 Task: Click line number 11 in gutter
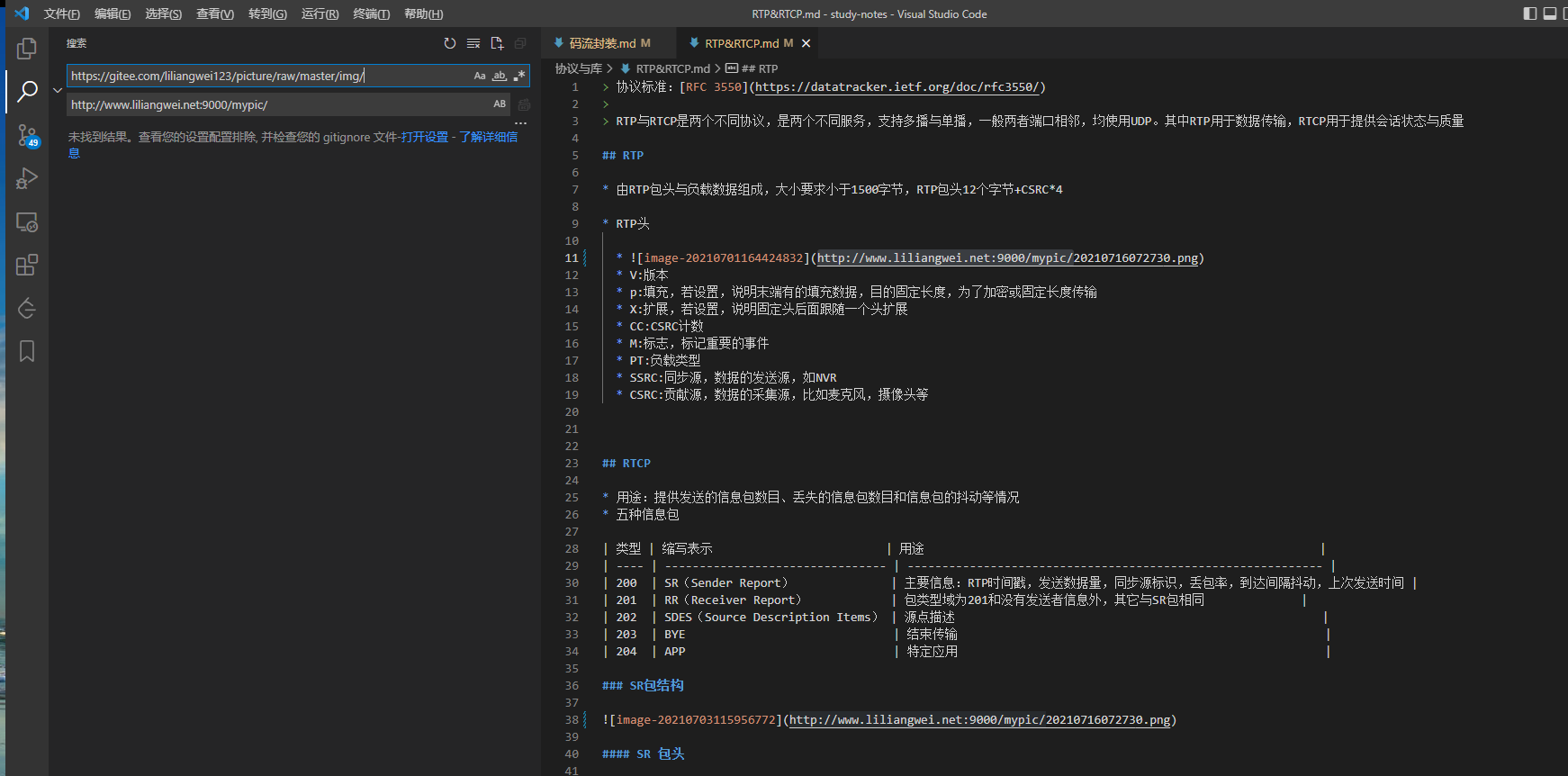[x=572, y=258]
